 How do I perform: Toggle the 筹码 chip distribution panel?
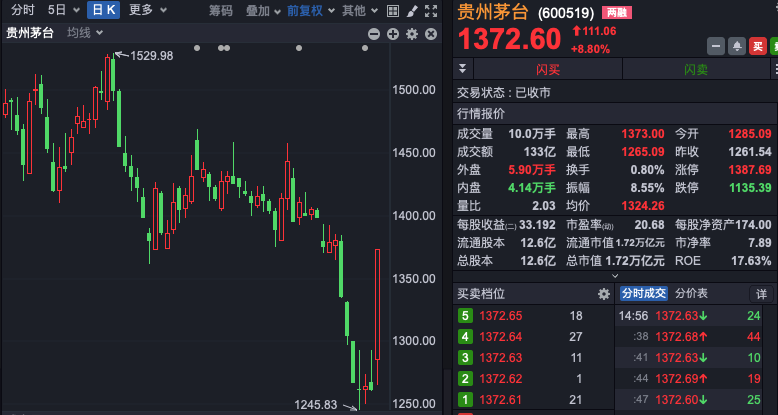221,10
